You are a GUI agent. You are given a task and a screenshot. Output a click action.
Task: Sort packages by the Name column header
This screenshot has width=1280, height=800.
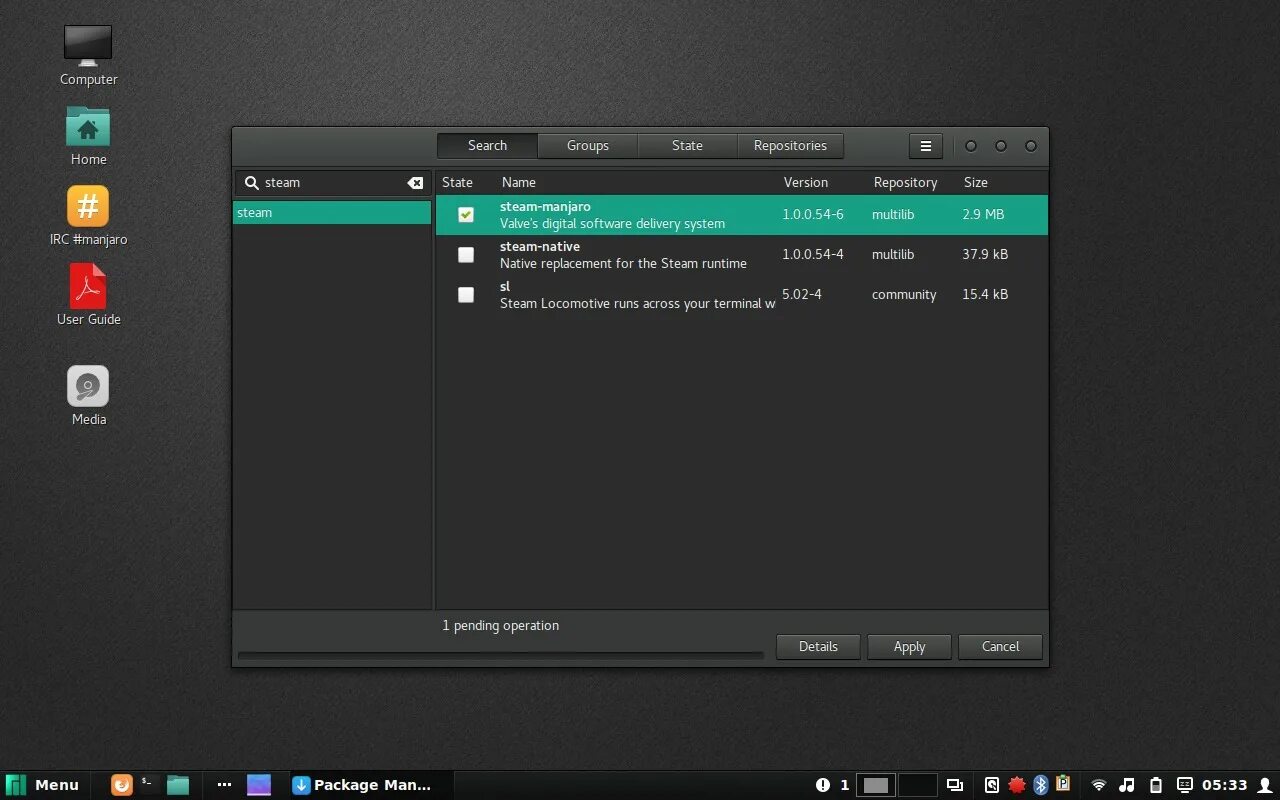pos(519,183)
